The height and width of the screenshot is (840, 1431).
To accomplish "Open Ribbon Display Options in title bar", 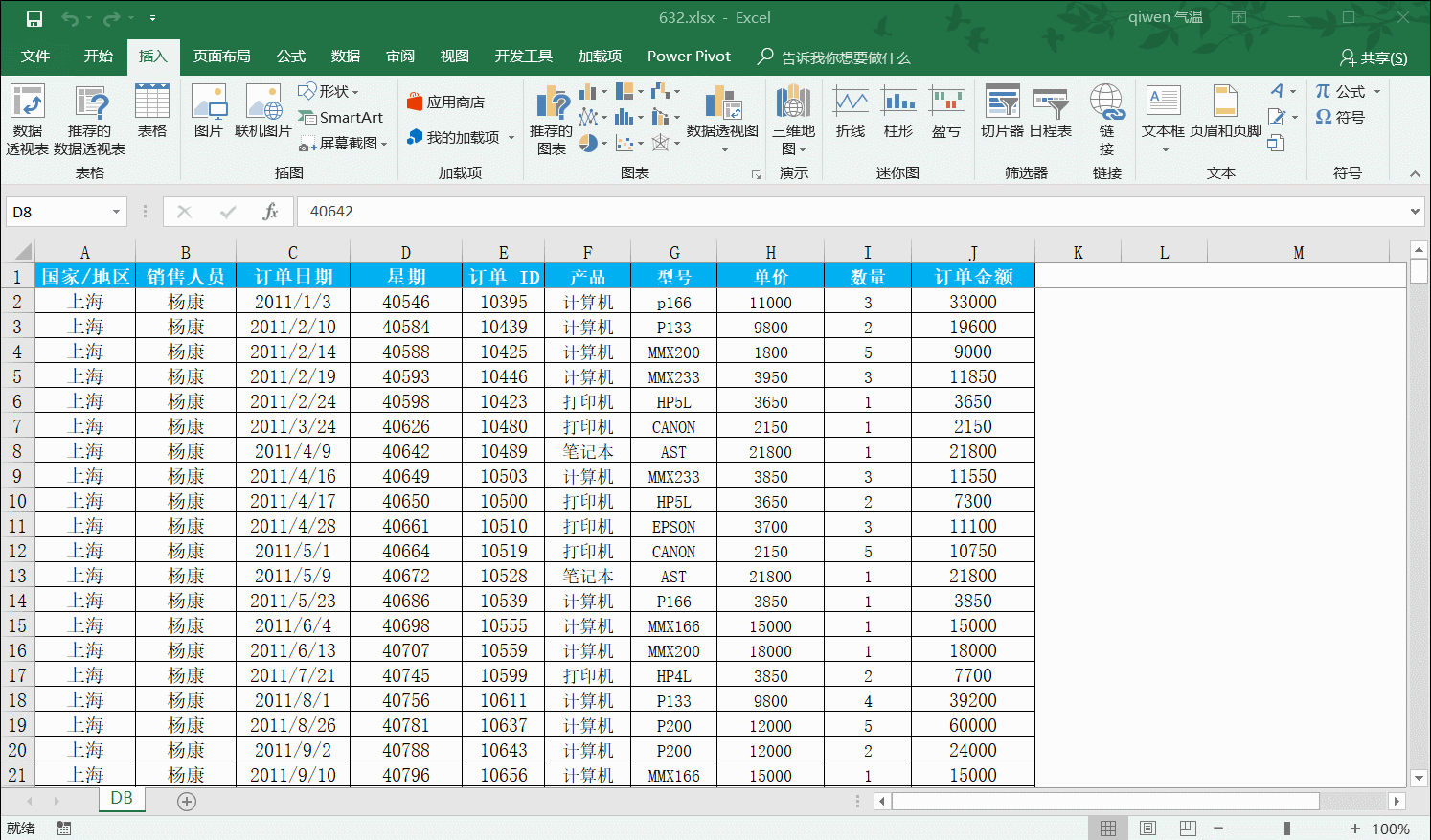I will [1238, 17].
